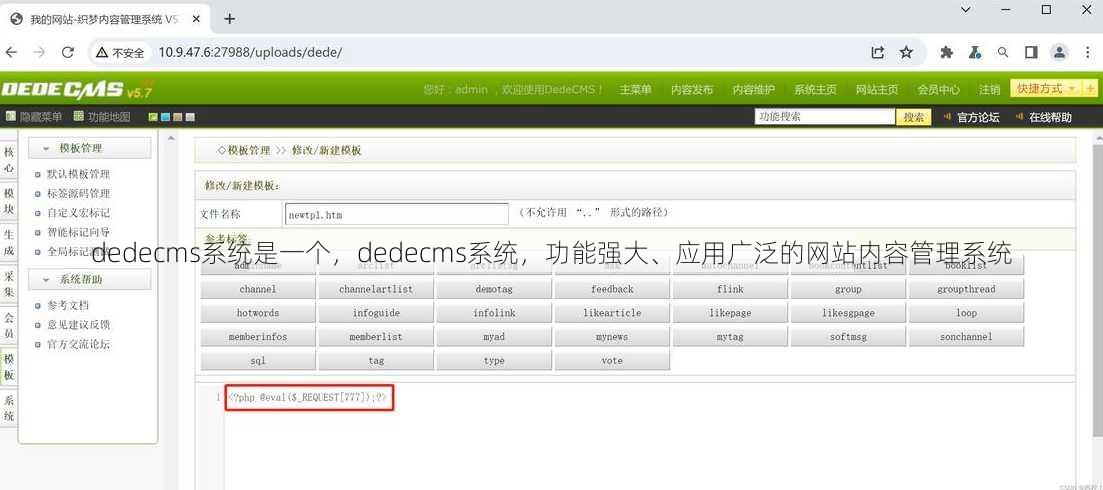Select the green skin color square
The height and width of the screenshot is (490, 1103).
click(153, 117)
